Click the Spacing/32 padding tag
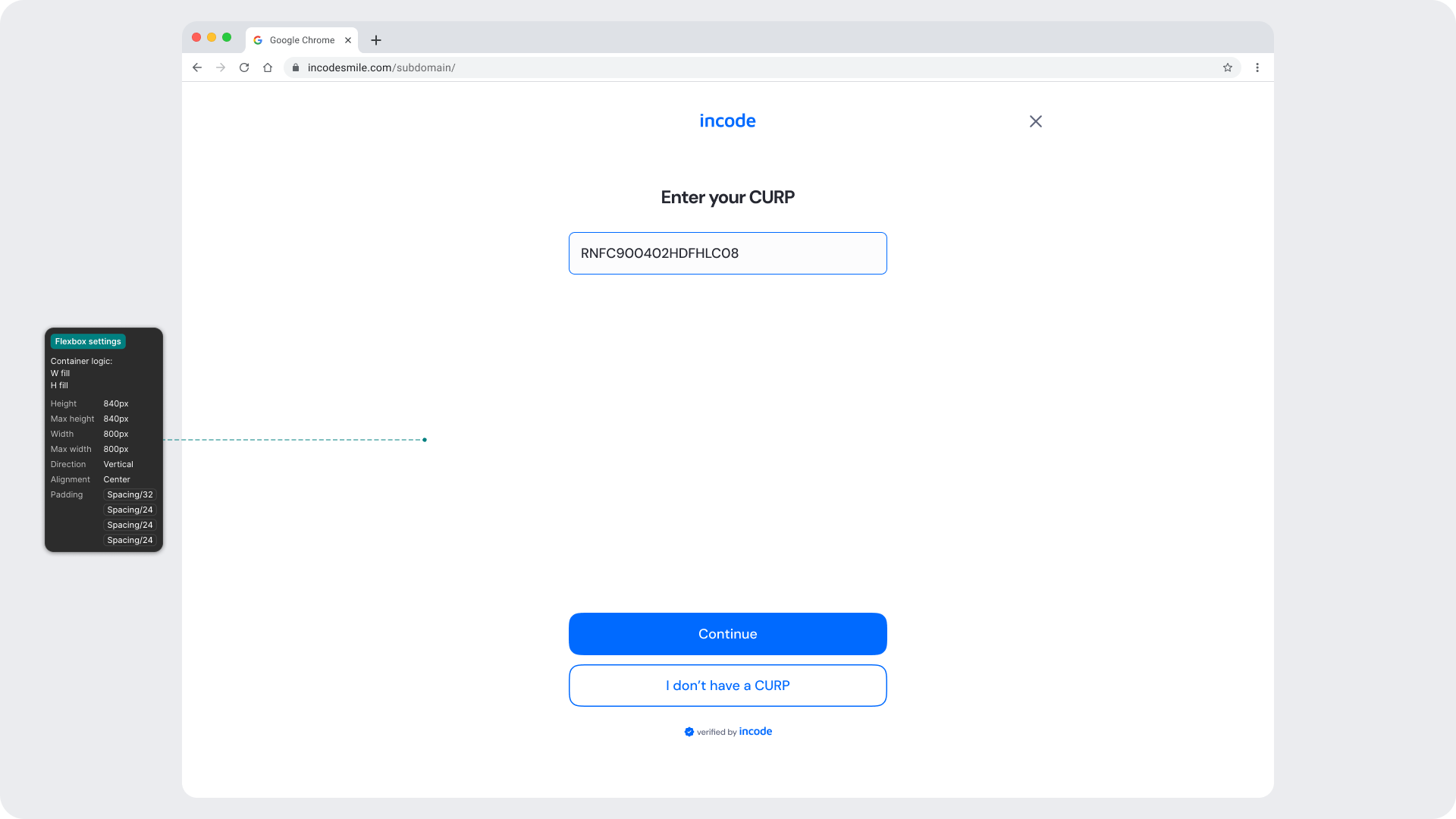The width and height of the screenshot is (1456, 819). [130, 494]
